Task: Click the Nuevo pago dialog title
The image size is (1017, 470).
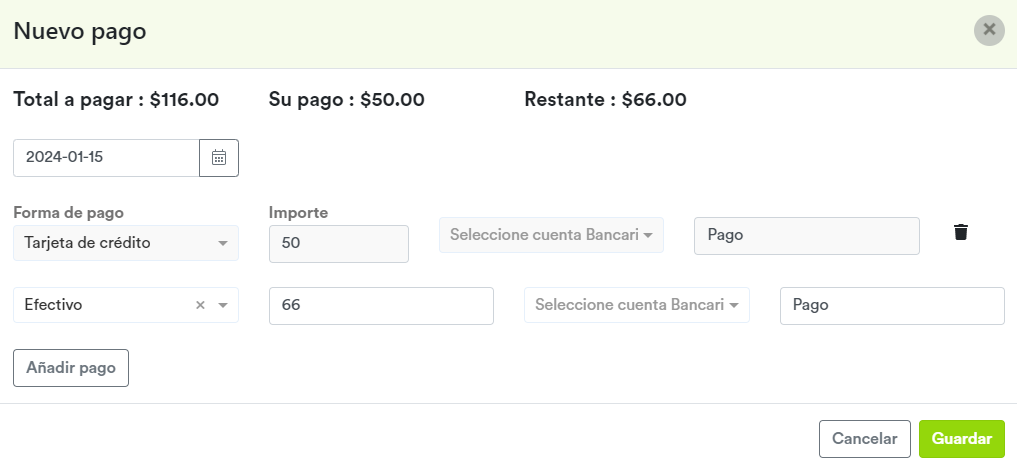Action: point(80,31)
